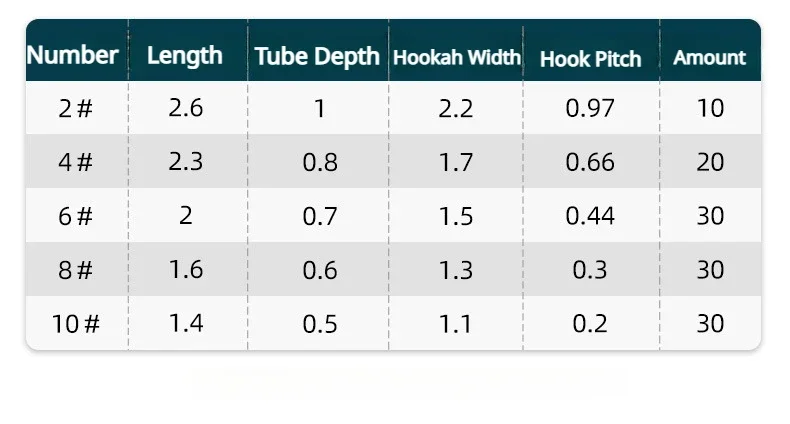
Task: Select the Hookah Width value 2.2
Action: tap(456, 108)
